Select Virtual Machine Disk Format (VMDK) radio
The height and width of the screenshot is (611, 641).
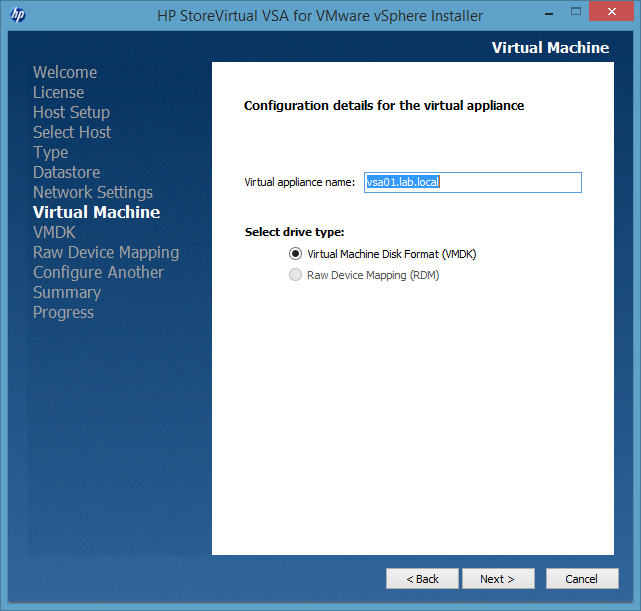coord(295,254)
